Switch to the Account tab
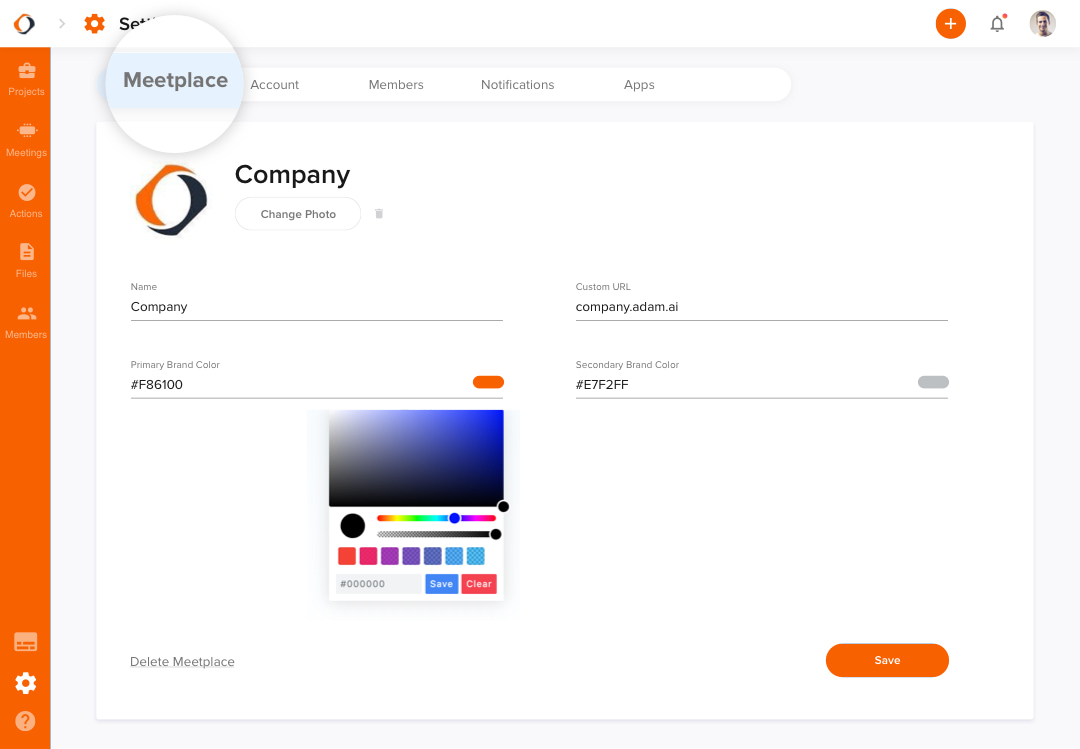Viewport: 1080px width, 749px height. point(274,85)
